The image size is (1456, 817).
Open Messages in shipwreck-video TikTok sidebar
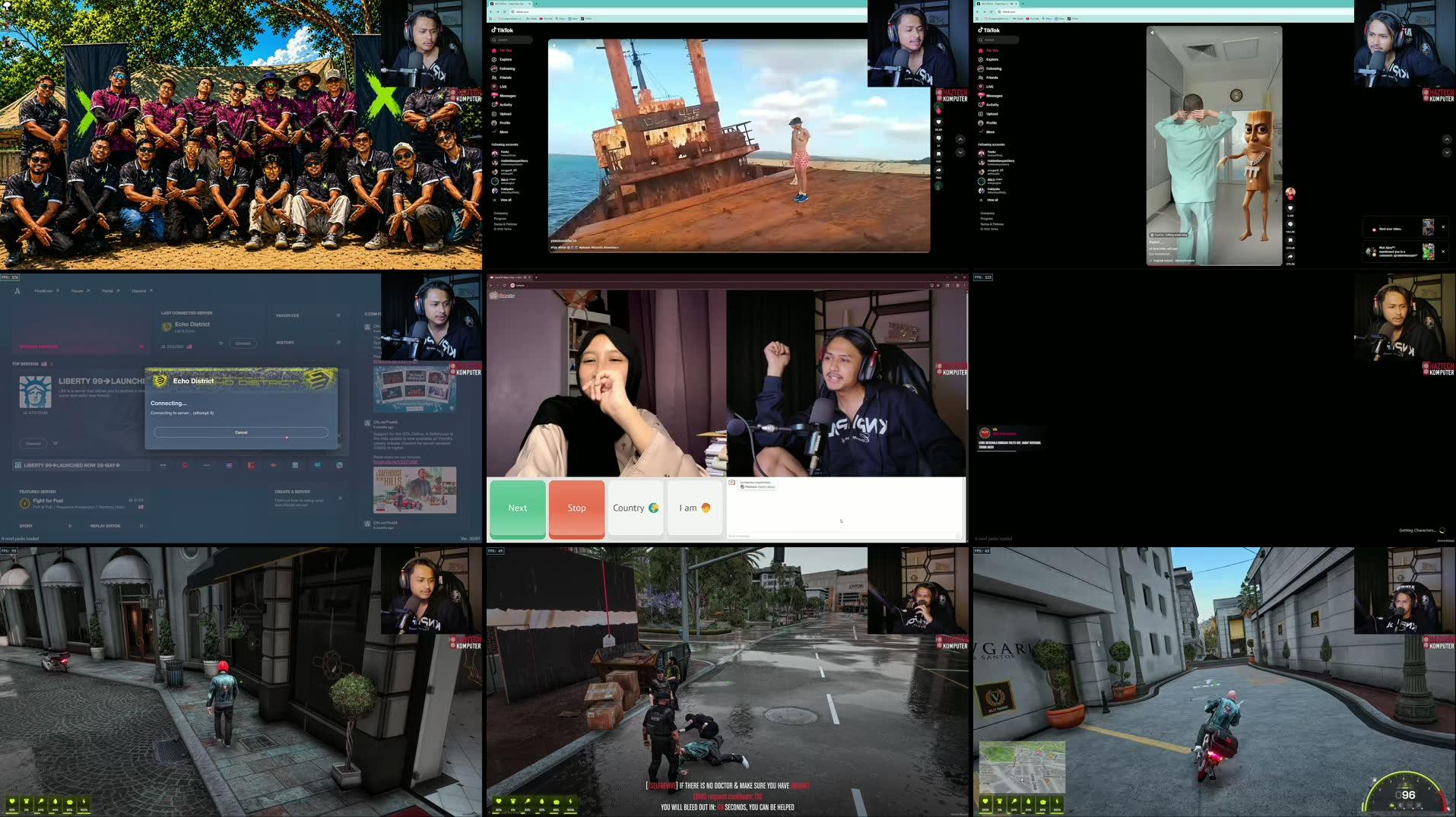pyautogui.click(x=503, y=96)
